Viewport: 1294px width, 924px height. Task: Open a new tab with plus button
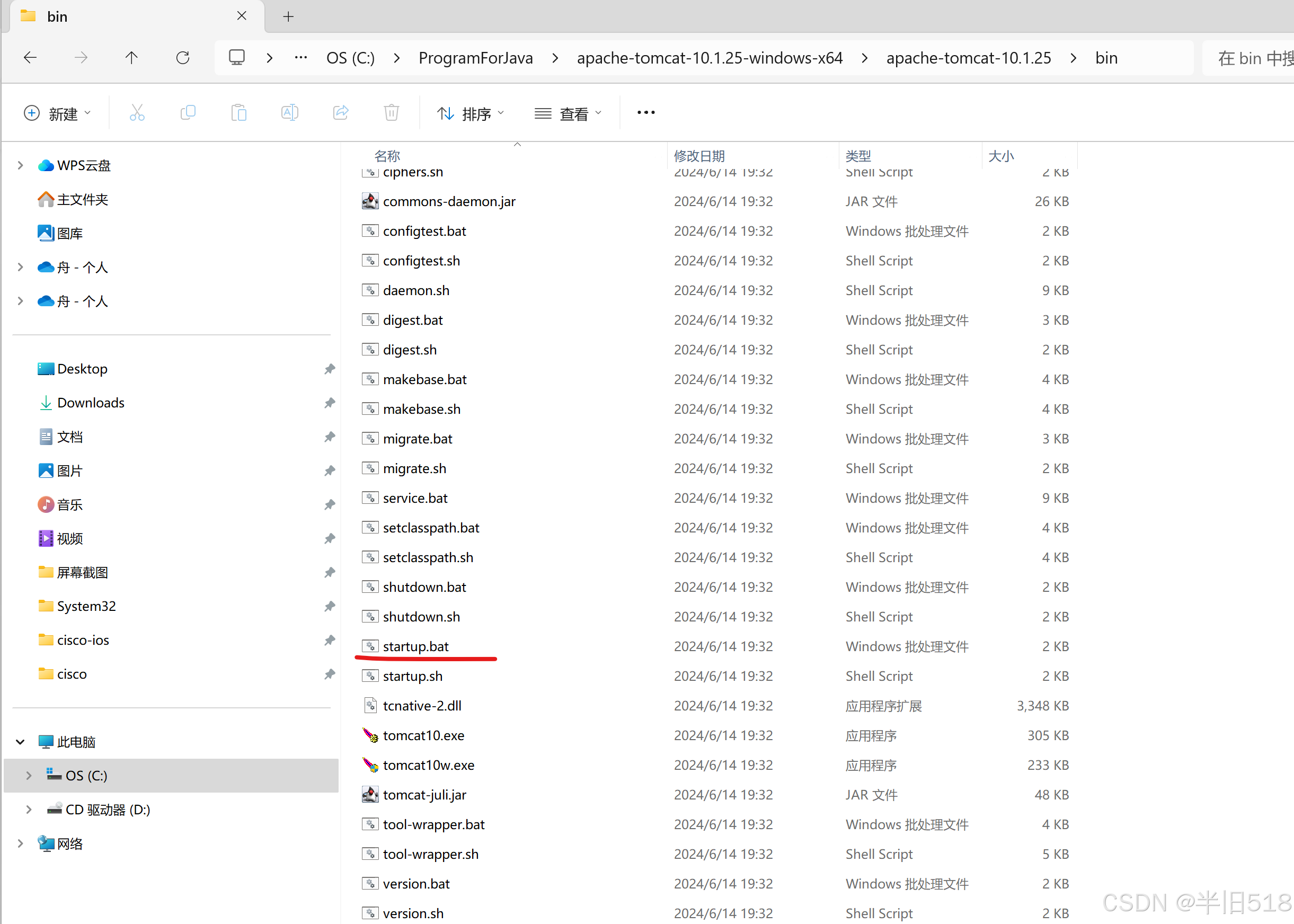tap(288, 16)
